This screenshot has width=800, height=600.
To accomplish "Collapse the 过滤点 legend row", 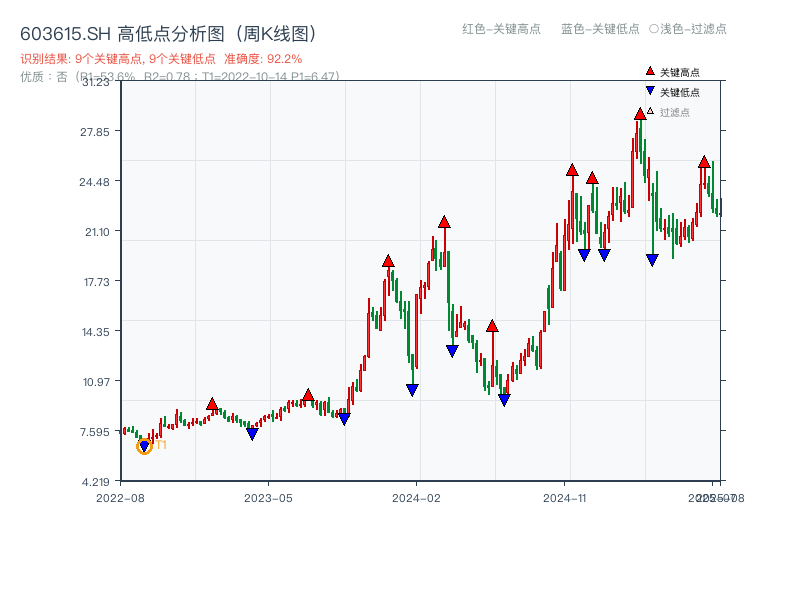I will coord(671,111).
